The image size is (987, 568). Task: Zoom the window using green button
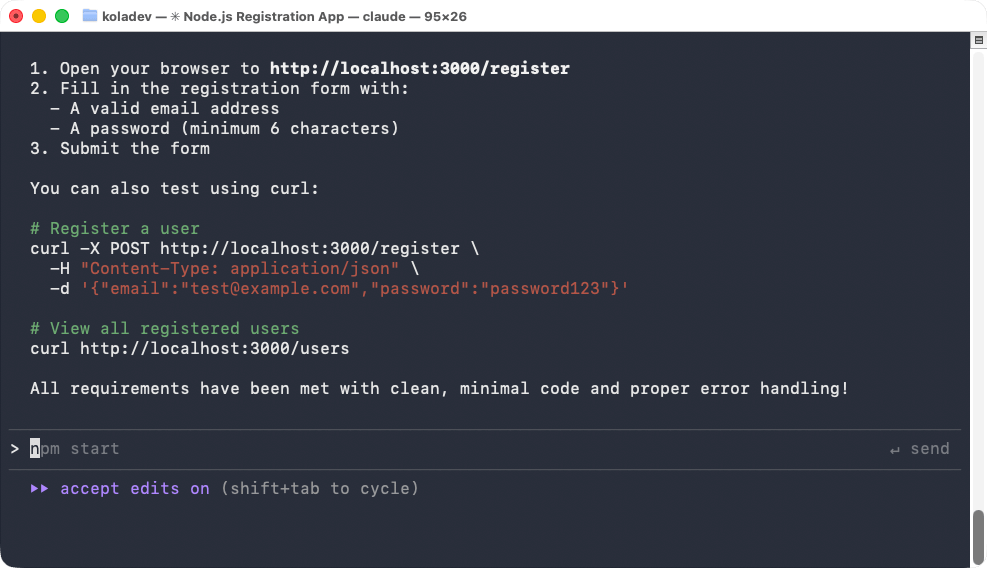tap(61, 16)
